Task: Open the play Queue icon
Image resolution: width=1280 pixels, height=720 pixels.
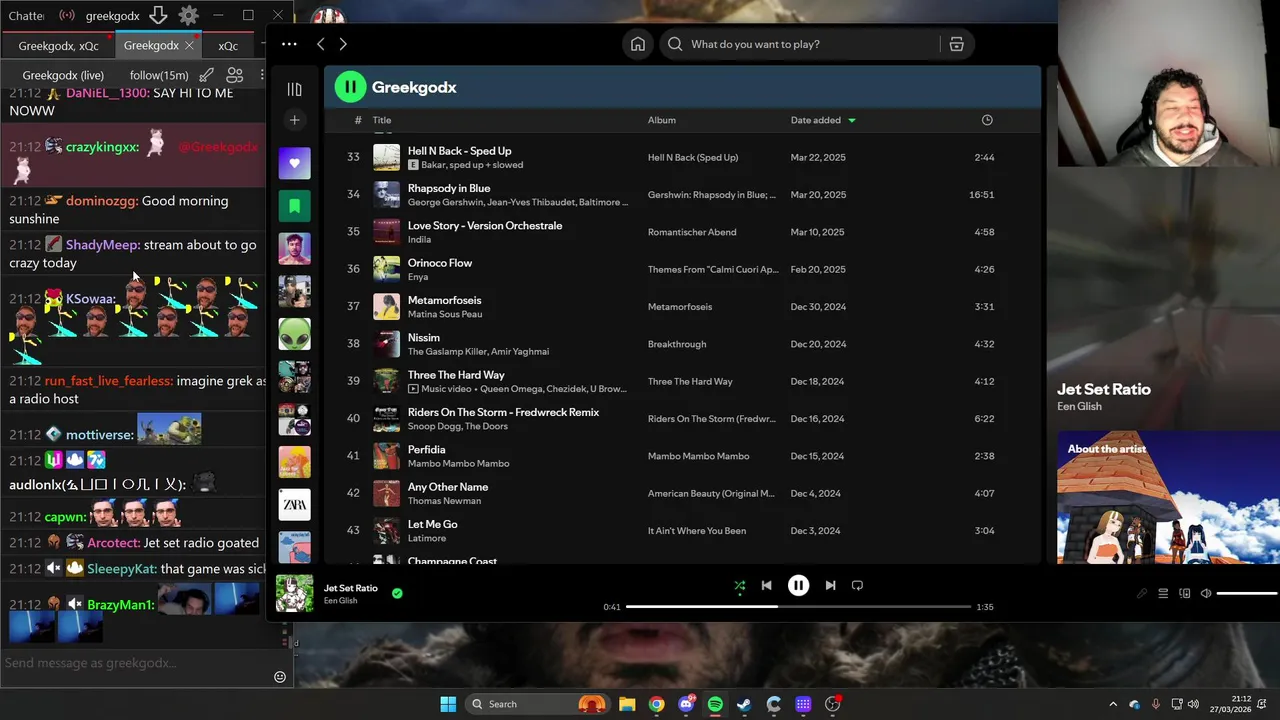Action: click(1163, 593)
